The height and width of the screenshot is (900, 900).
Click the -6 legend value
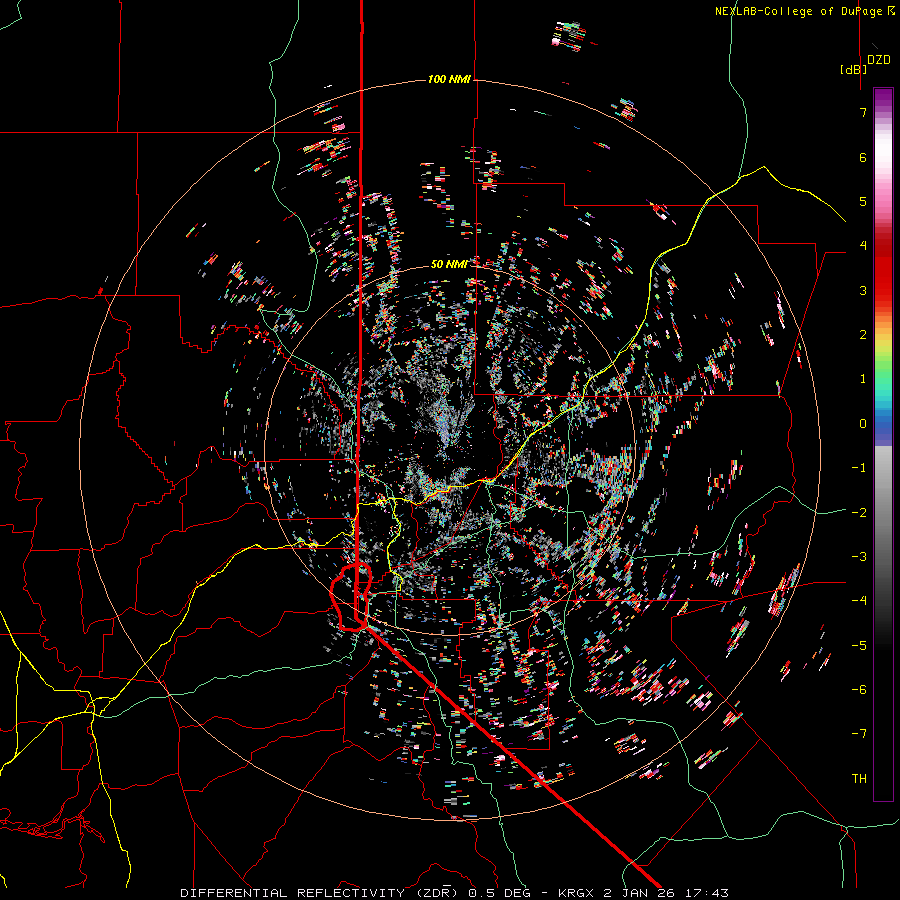point(859,690)
